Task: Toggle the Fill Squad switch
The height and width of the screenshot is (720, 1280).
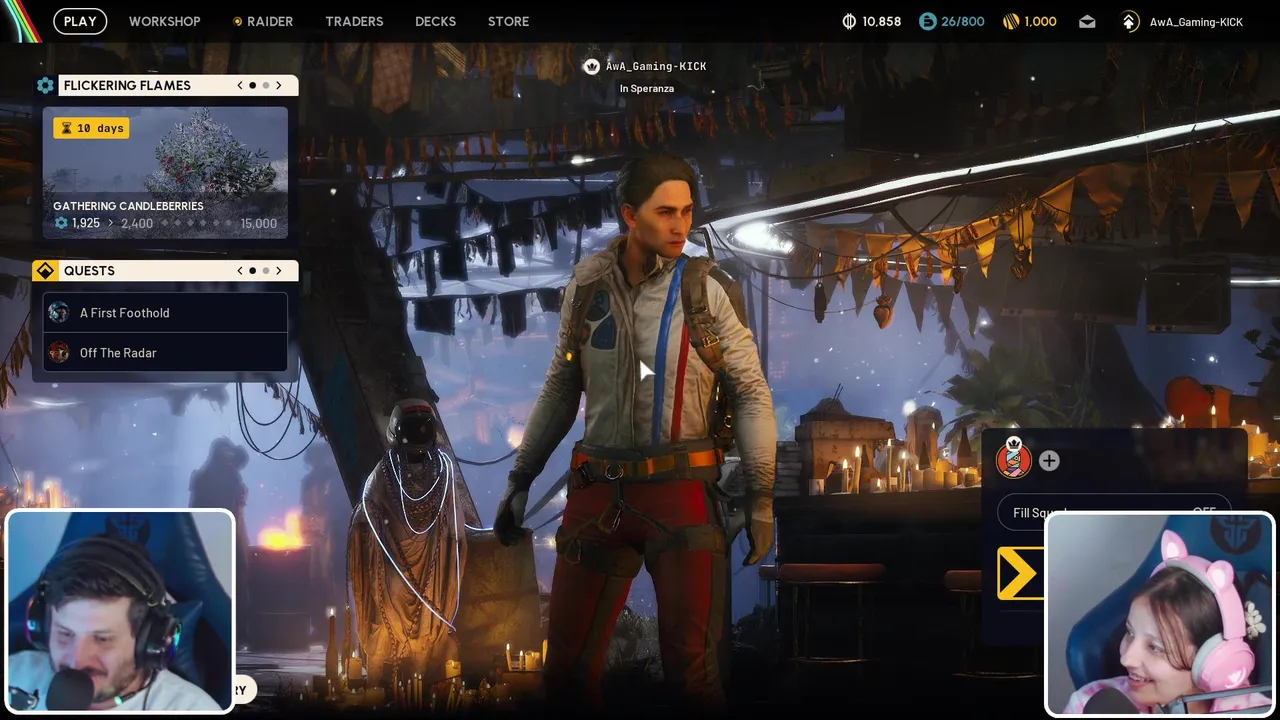Action: (x=1114, y=513)
